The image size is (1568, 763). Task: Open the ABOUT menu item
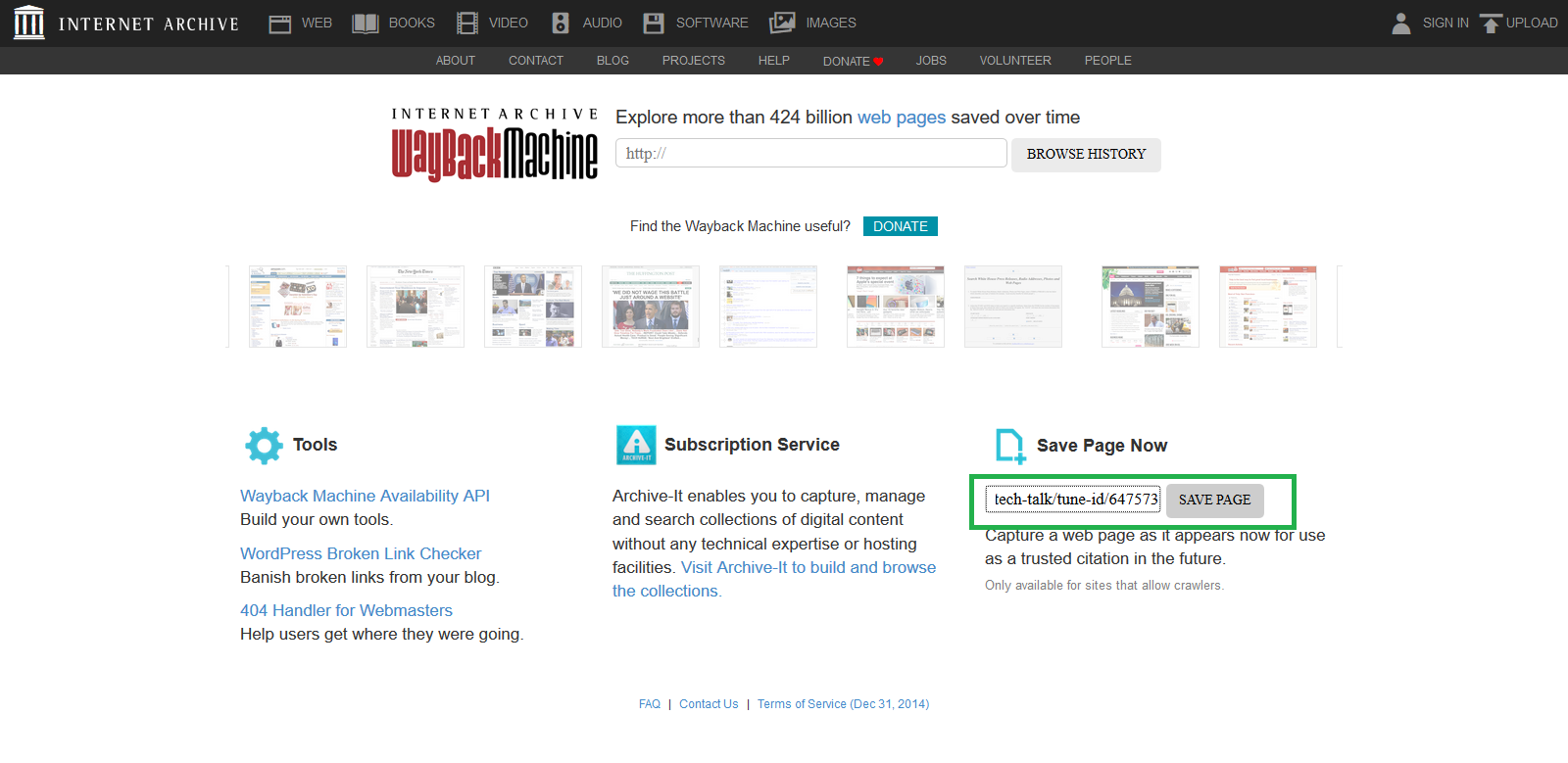click(456, 61)
